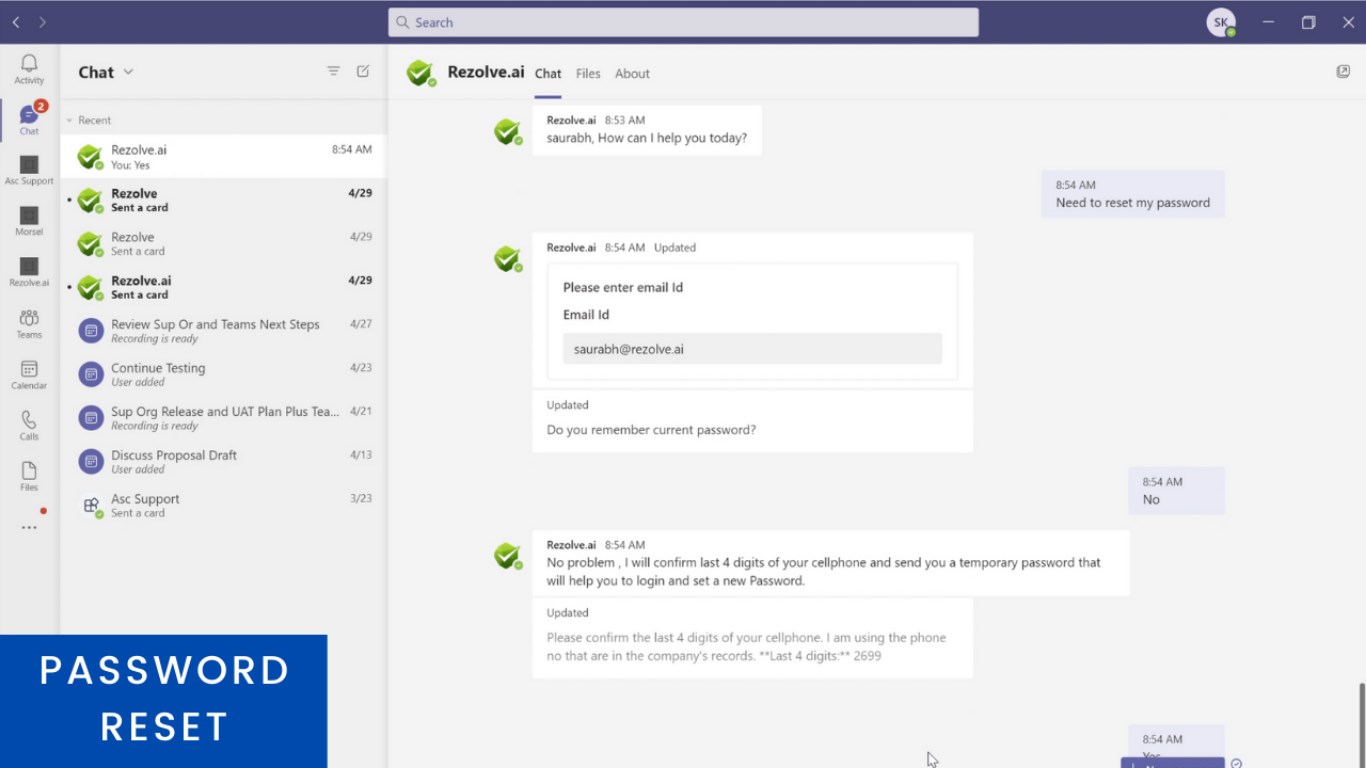The width and height of the screenshot is (1366, 768).
Task: Pop out the Rezolve.ai chat window
Action: [x=1343, y=71]
